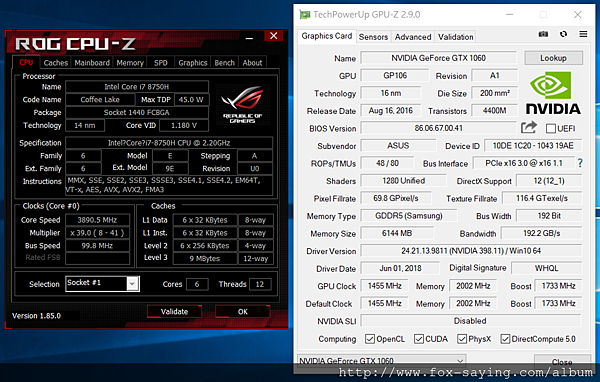
Task: Toggle the PhysX checkbox
Action: [462, 339]
